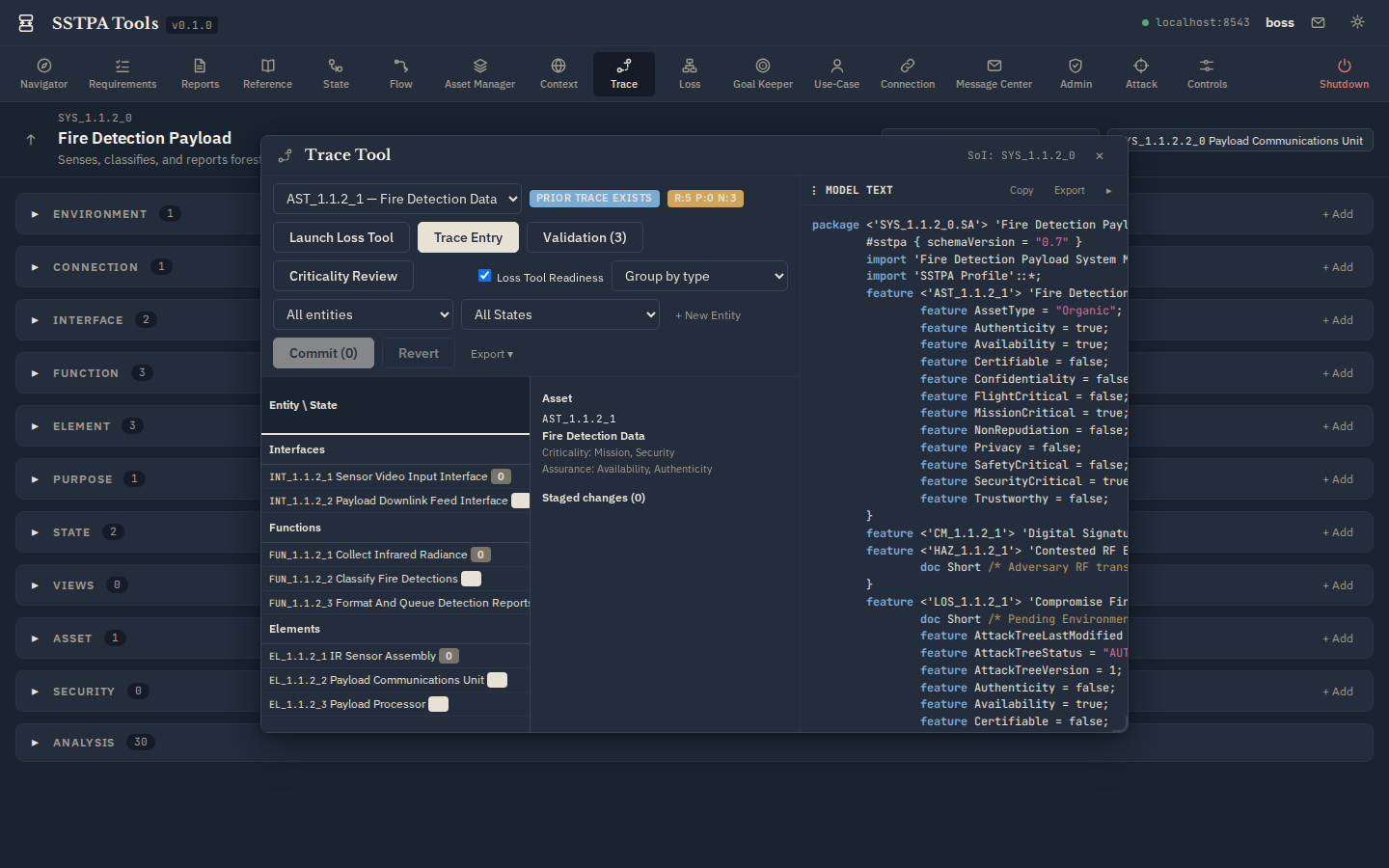The height and width of the screenshot is (868, 1389).
Task: Switch to Launch Loss Tool tab
Action: coord(341,237)
